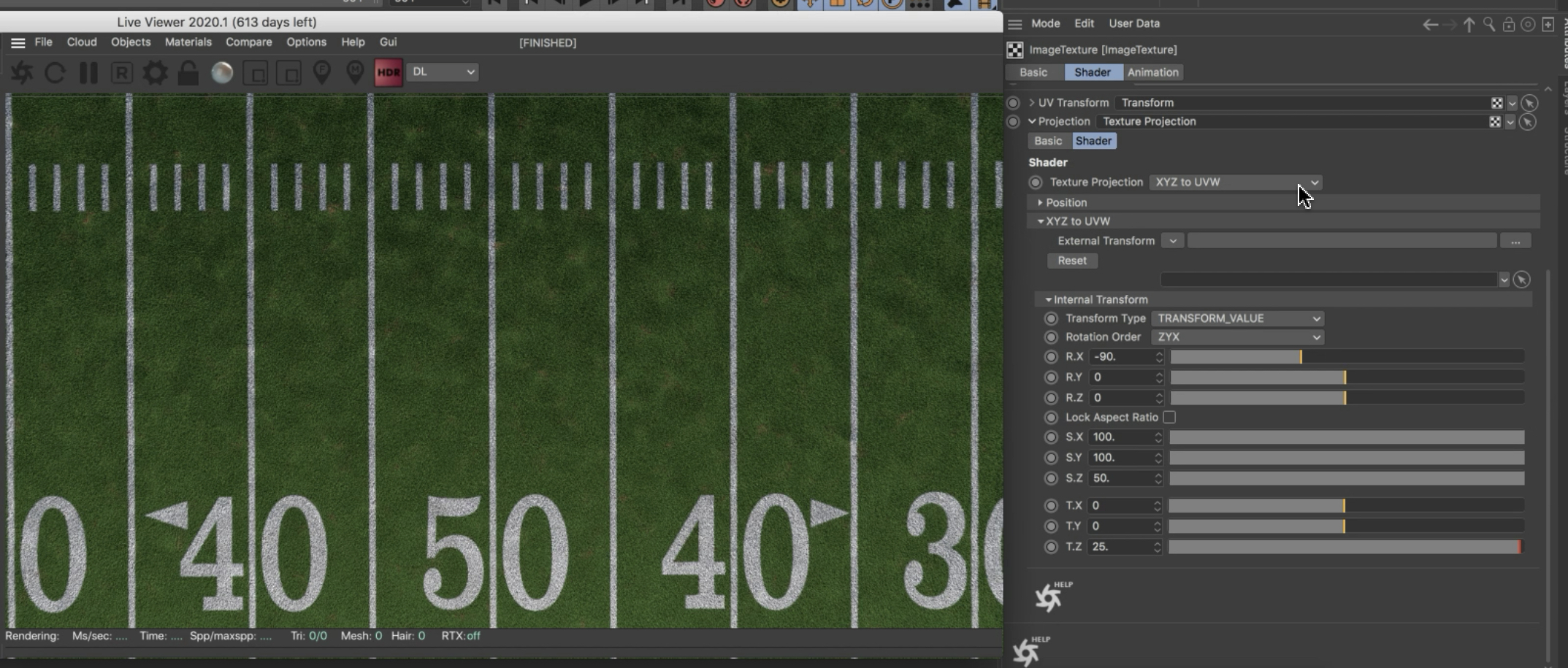The image size is (1568, 668).
Task: Open the Texture Projection XYZ to UVW dropdown
Action: tap(1236, 183)
